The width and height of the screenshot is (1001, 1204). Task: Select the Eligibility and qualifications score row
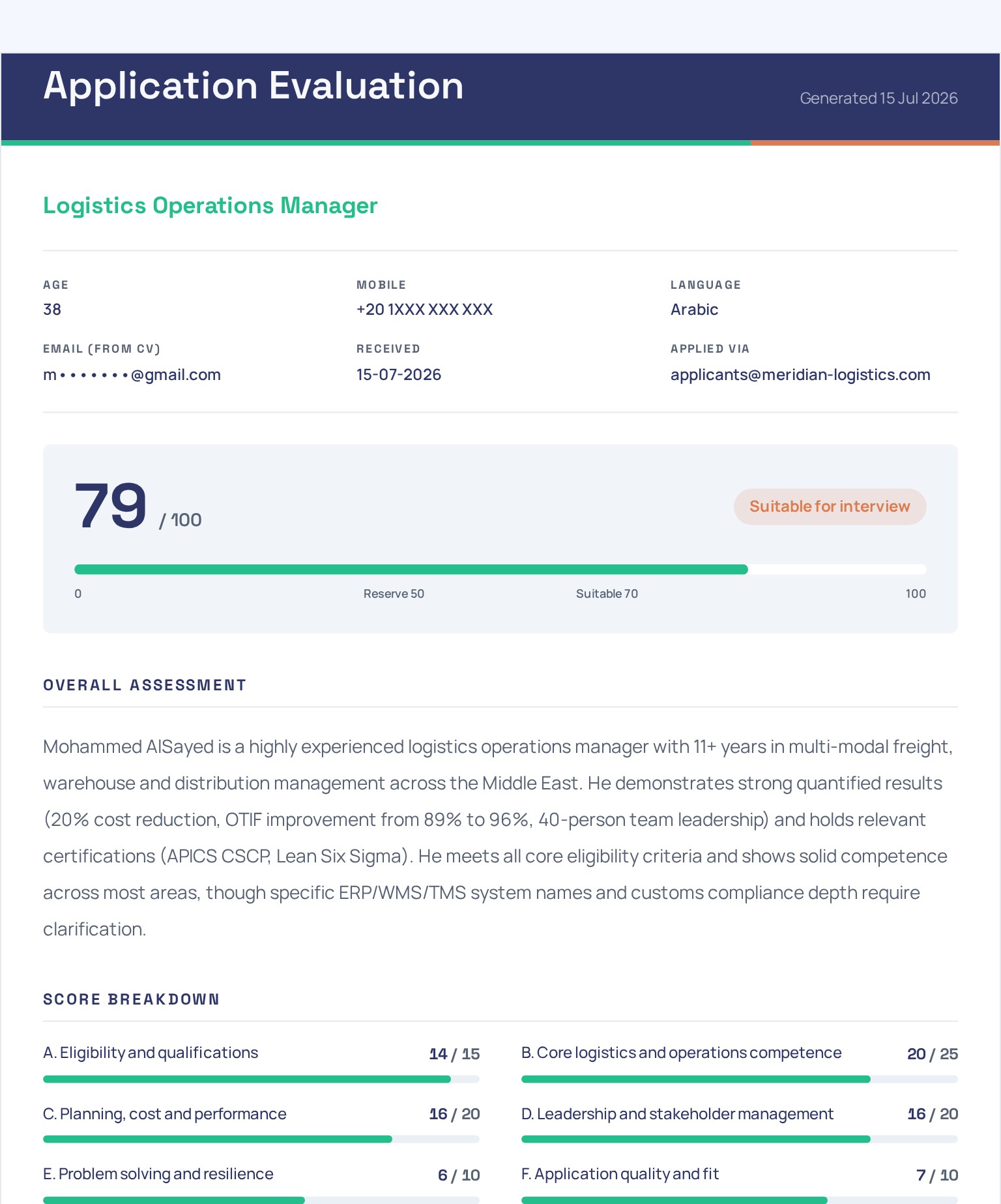click(x=261, y=1065)
